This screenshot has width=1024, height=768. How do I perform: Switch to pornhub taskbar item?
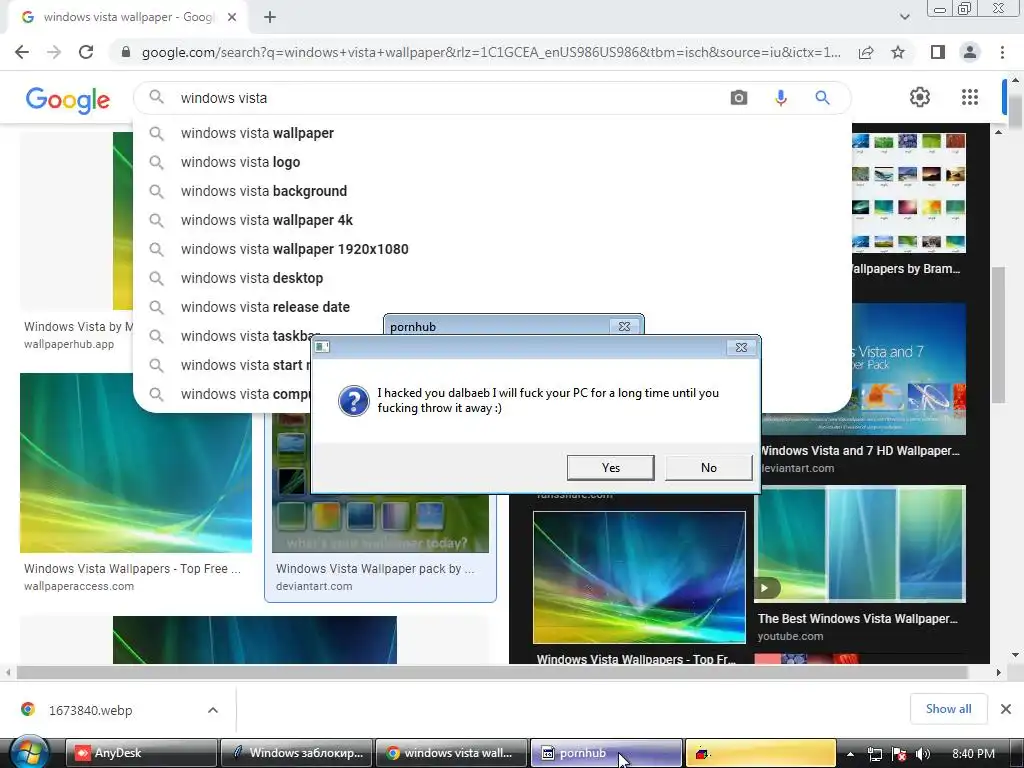pyautogui.click(x=606, y=753)
